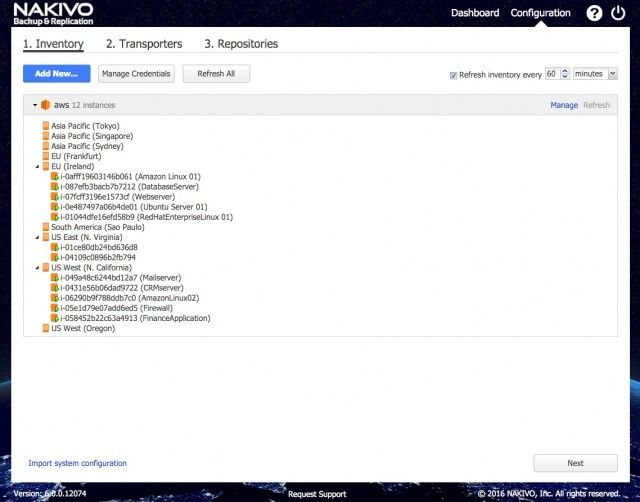Click the FinanceApplication instance icon
Screen dimensions: 640x502
pyautogui.click(x=55, y=318)
